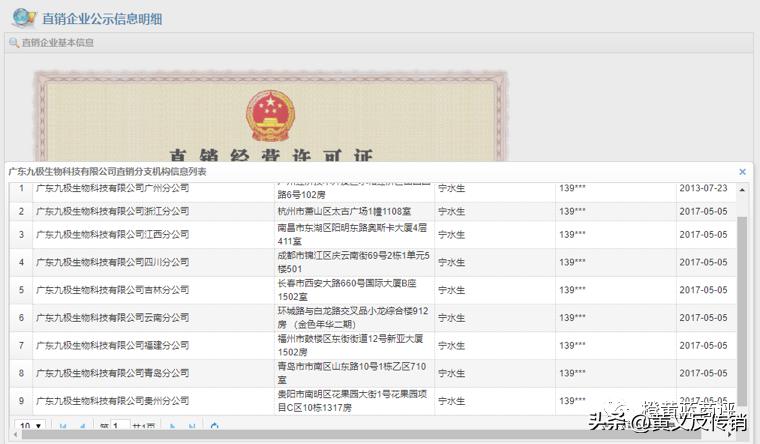Viewport: 760px width, 444px height.
Task: Close the 直销分支机构信息列表 dialog
Action: click(742, 172)
